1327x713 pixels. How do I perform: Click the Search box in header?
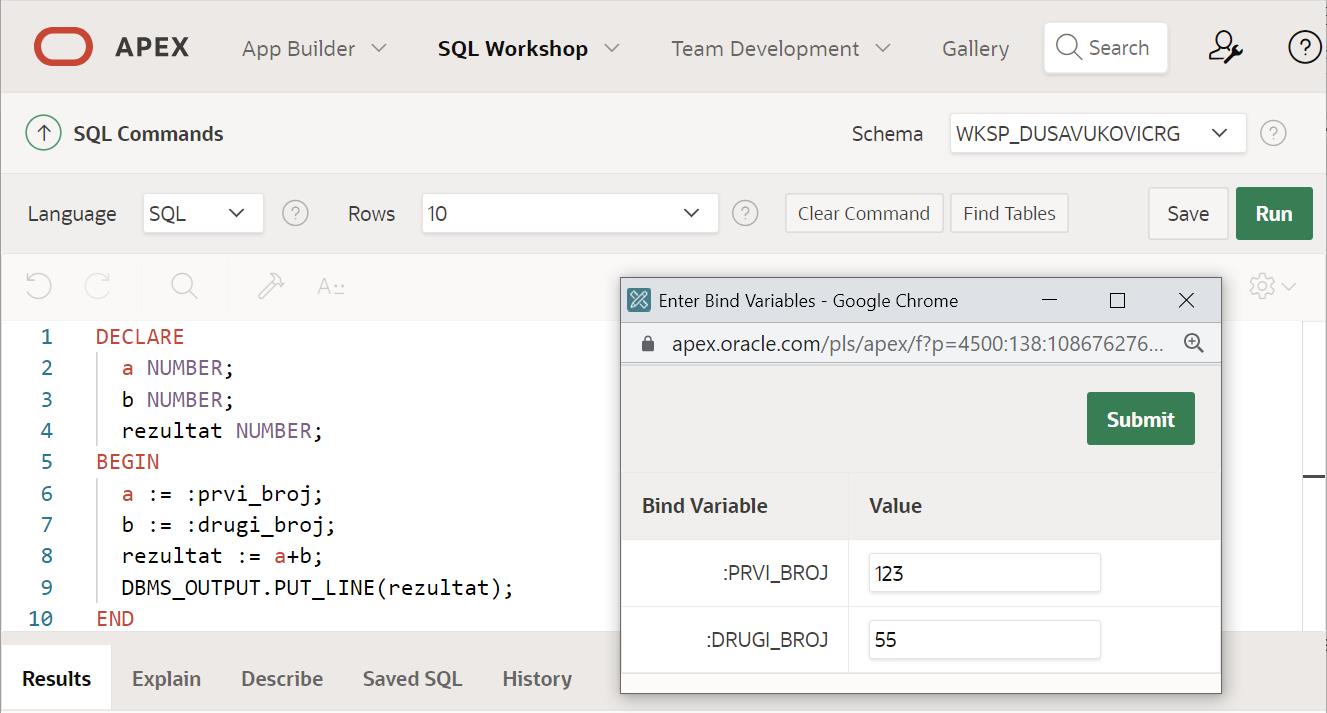coord(1105,48)
